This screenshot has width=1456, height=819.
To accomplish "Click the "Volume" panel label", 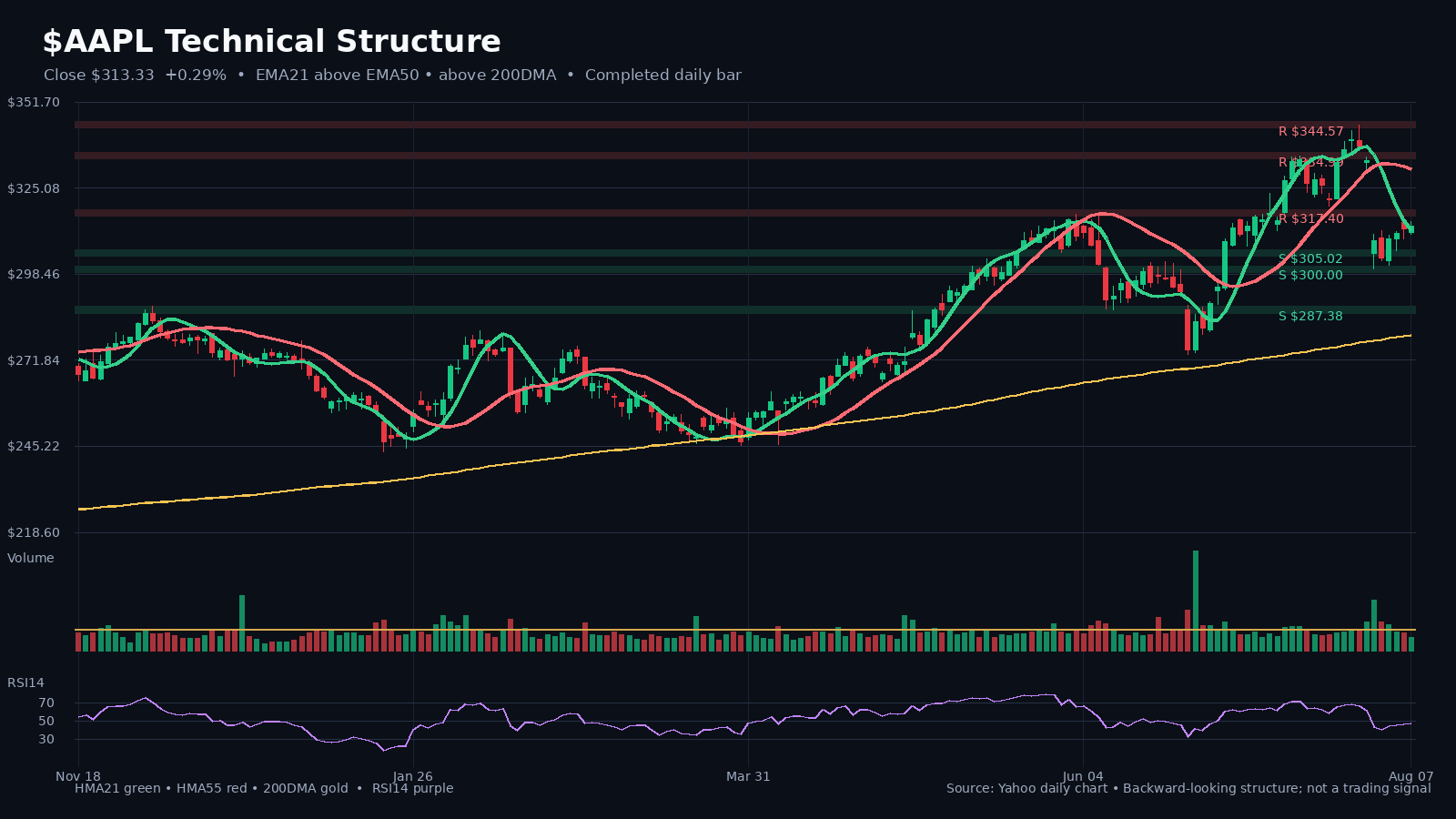I will 31,558.
